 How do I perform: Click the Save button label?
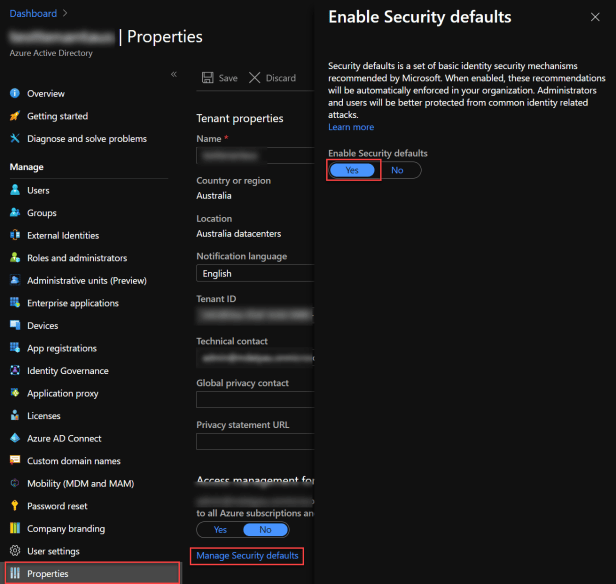pos(228,78)
